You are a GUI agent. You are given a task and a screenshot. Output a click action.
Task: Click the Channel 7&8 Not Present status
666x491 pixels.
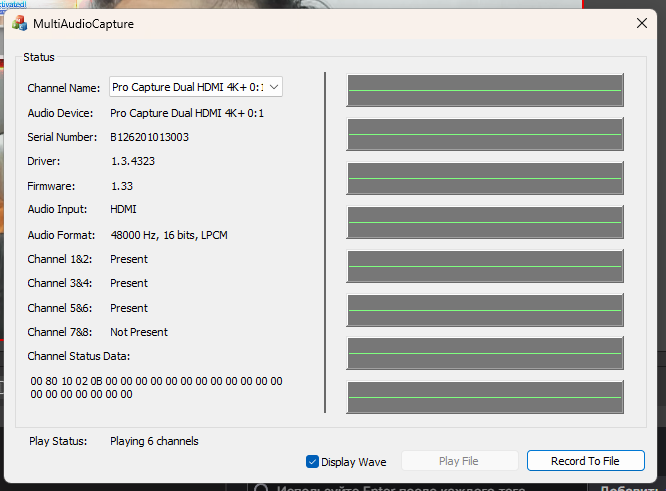coord(139,332)
